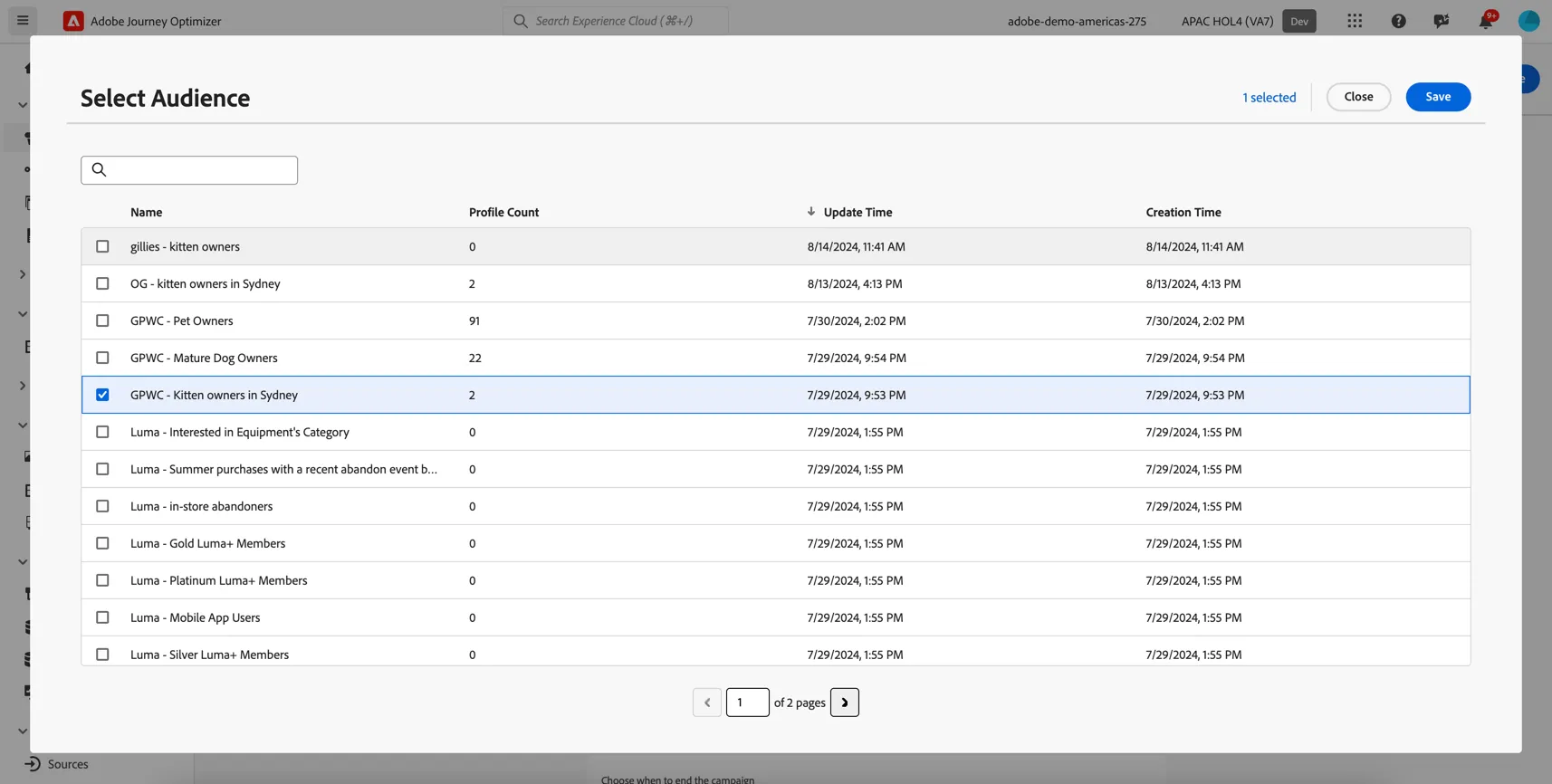Viewport: 1552px width, 784px height.
Task: Go to the next page of audiences
Action: point(845,703)
